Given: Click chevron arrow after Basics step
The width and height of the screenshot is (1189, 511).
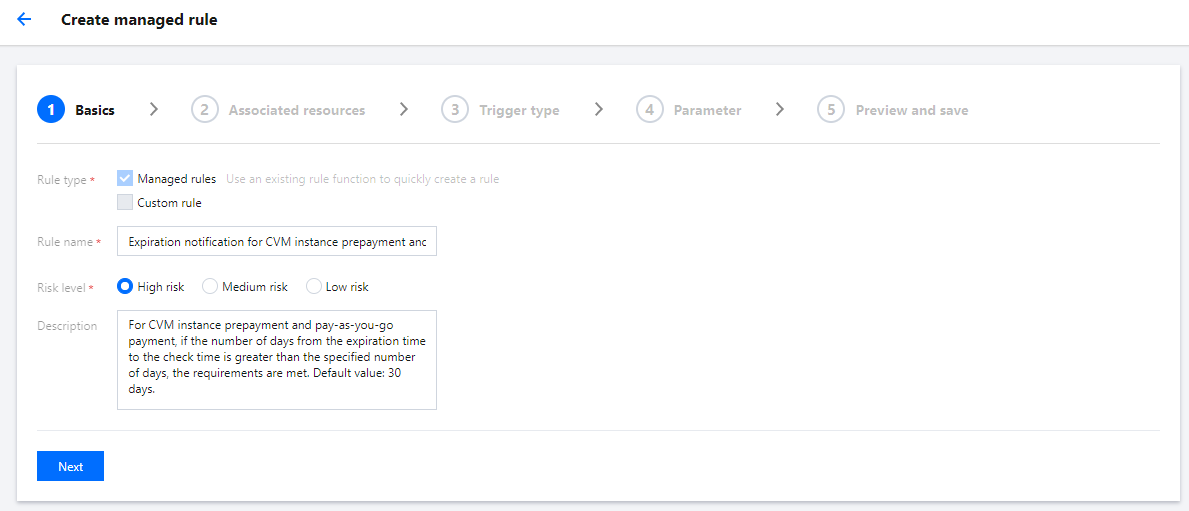Looking at the screenshot, I should [154, 110].
